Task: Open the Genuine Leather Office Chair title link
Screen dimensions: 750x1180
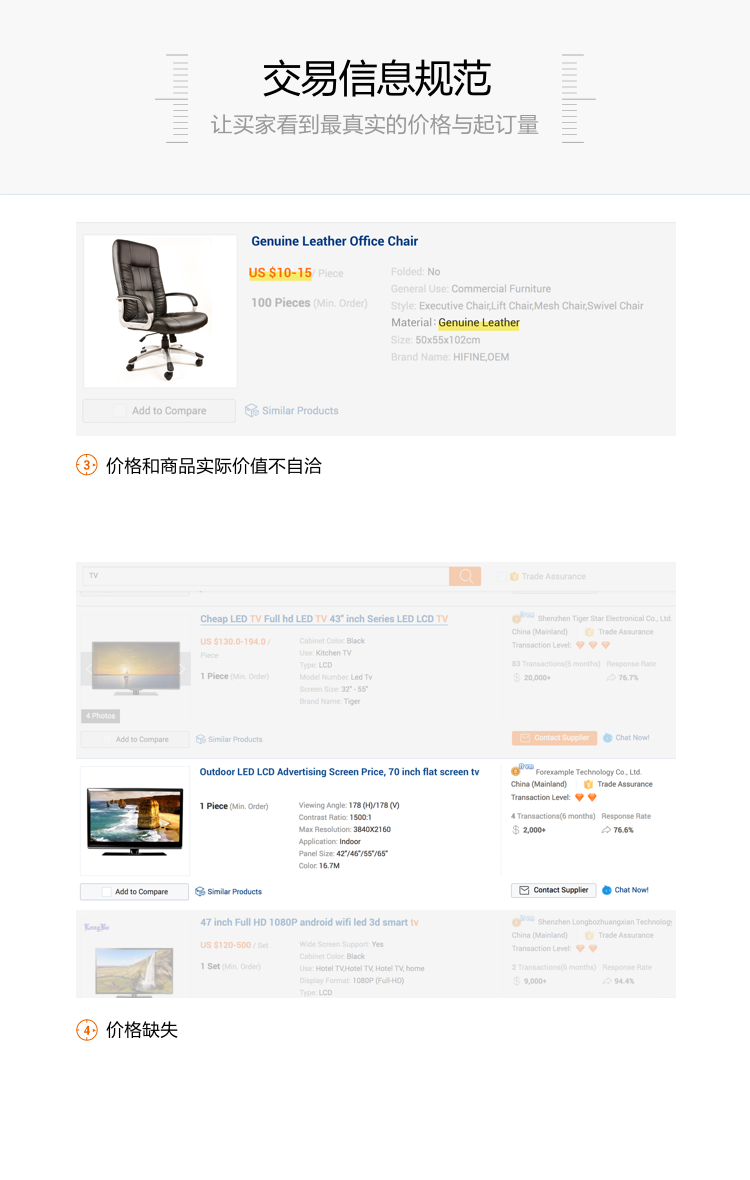Action: (335, 242)
